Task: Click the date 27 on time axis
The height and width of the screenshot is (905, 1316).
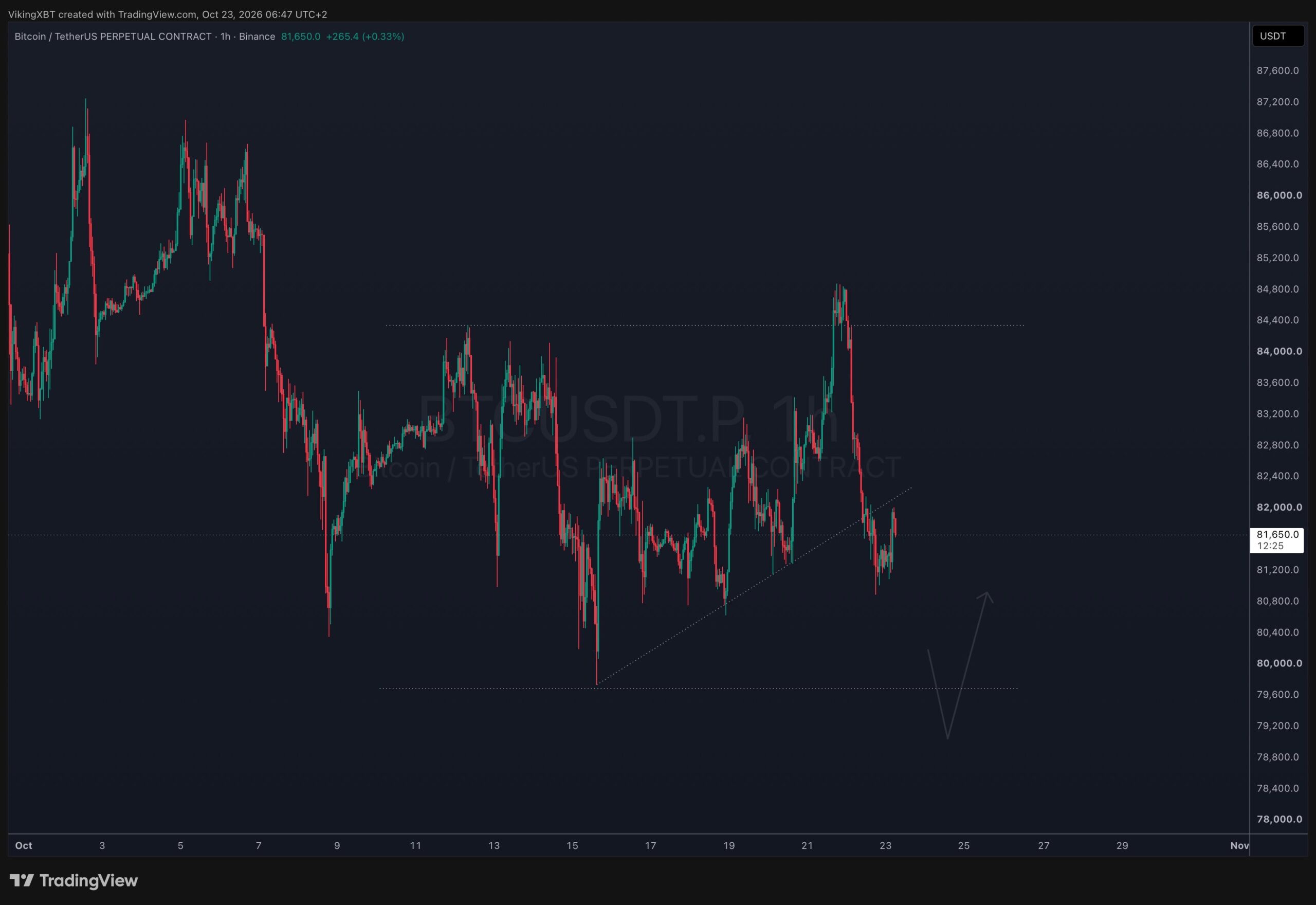Action: point(1044,845)
